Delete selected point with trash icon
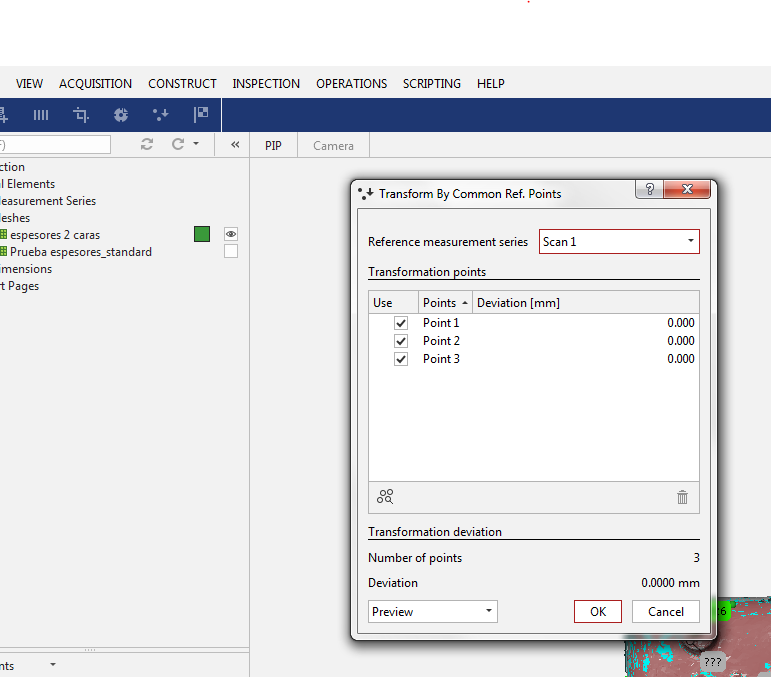The image size is (771, 677). [x=682, y=496]
